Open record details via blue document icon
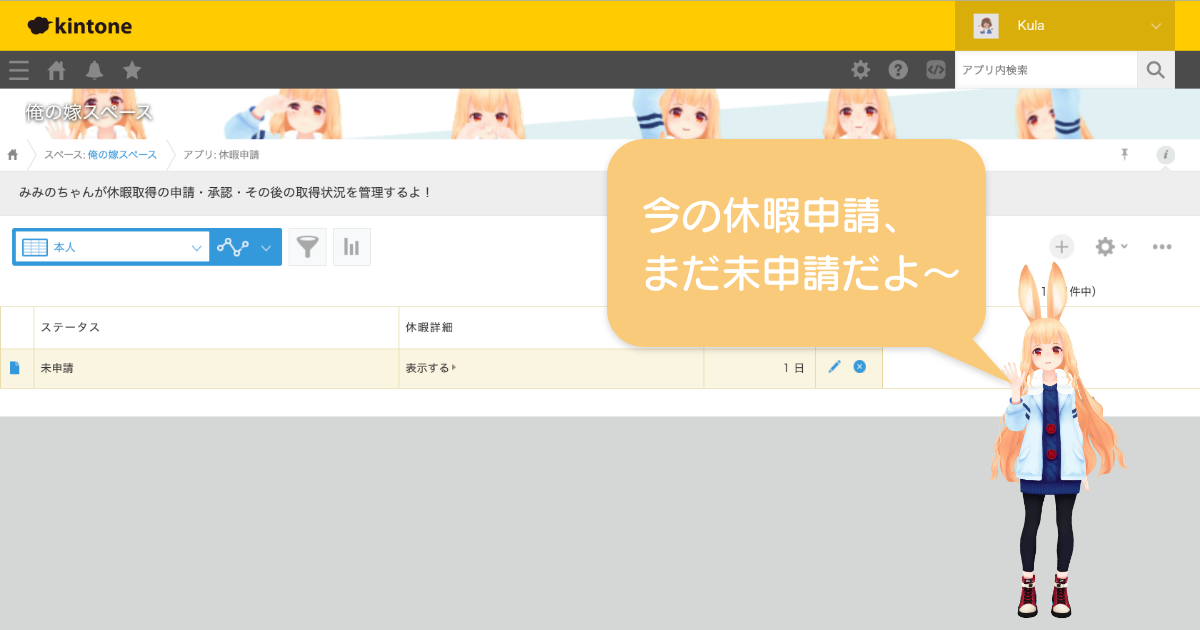The width and height of the screenshot is (1200, 630). [15, 368]
